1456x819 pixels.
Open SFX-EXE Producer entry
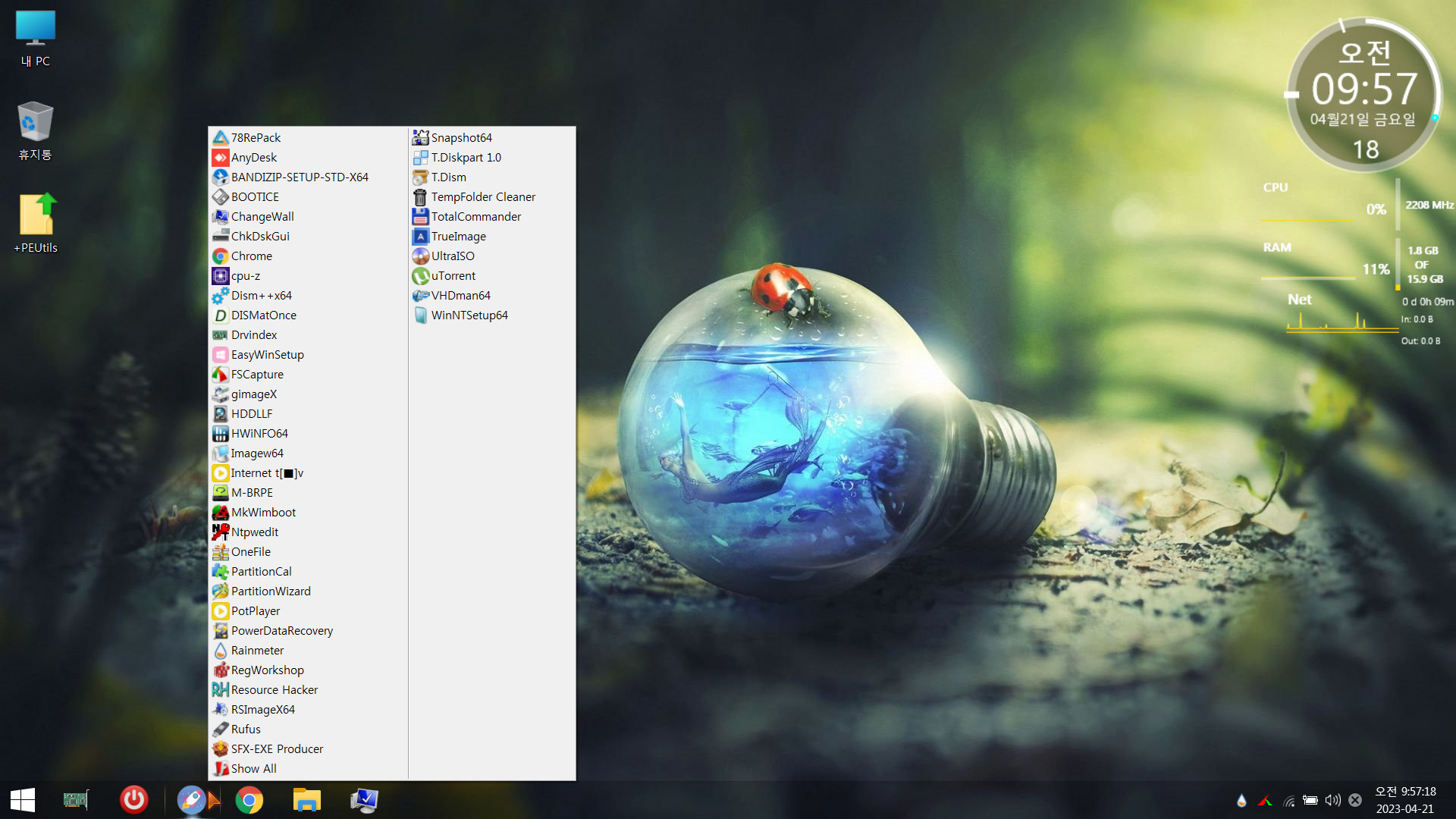click(309, 748)
